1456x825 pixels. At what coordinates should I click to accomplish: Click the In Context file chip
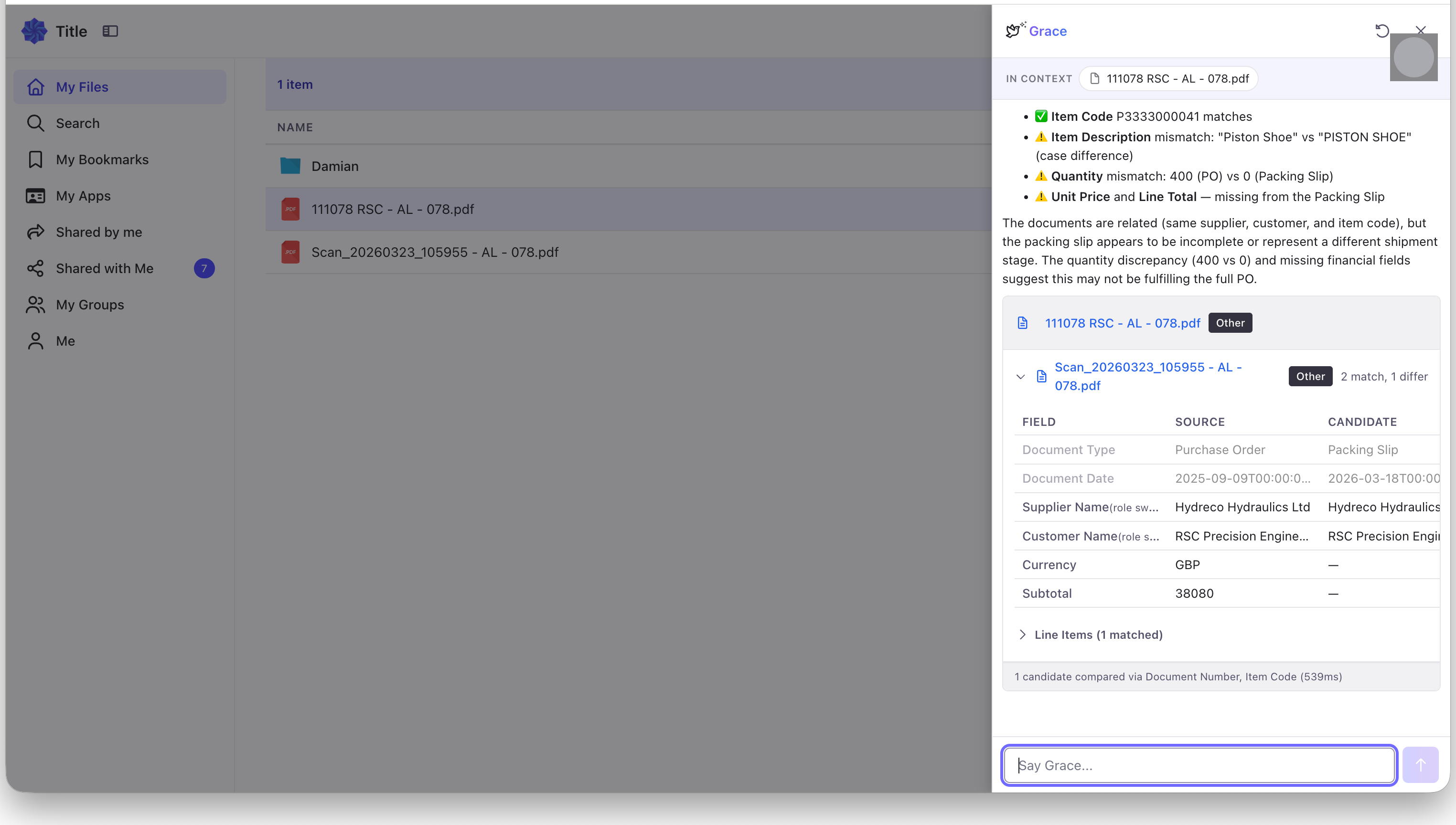click(x=1168, y=78)
